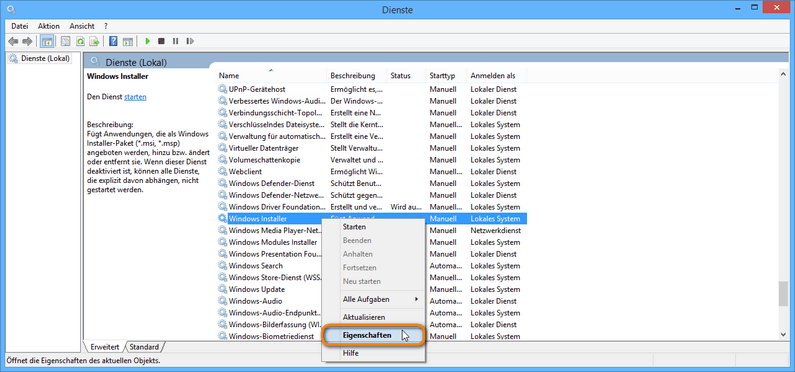The width and height of the screenshot is (795, 372).
Task: Click the show/hide action pane icon
Action: [128, 41]
